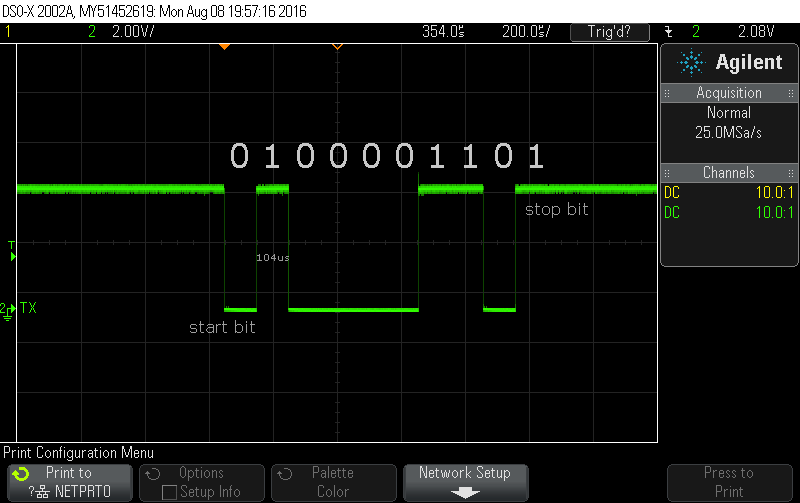This screenshot has width=800, height=503.
Task: Open the Acquisition panel header
Action: 729,93
